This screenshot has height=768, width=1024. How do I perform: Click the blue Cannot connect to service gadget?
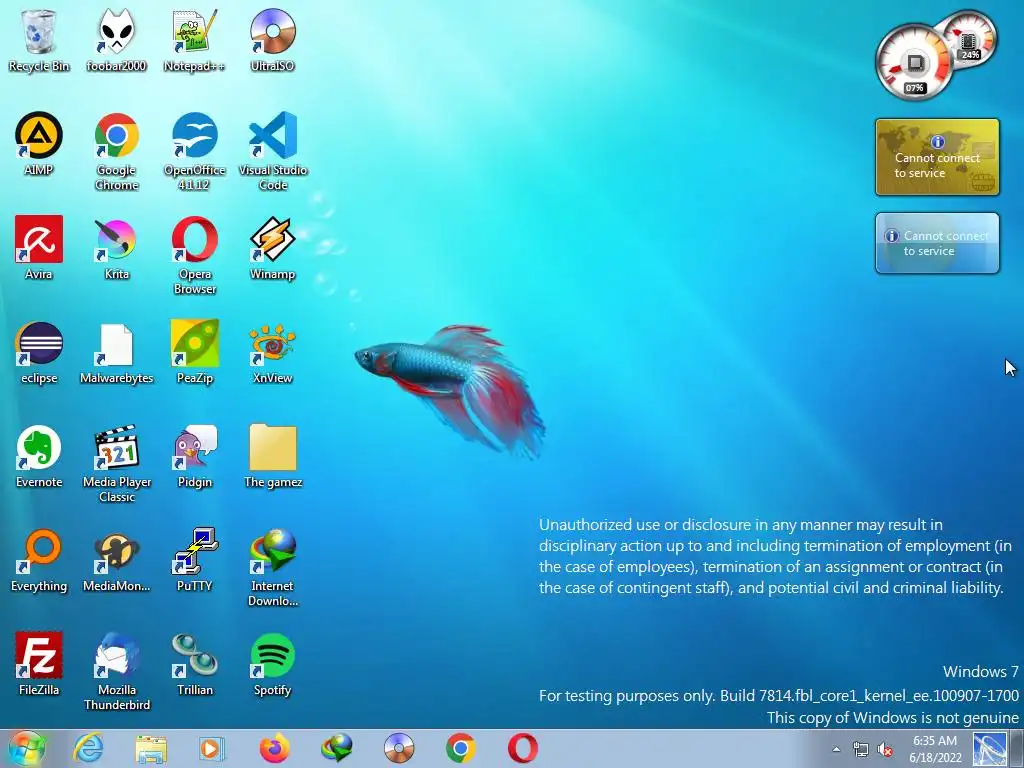click(x=937, y=243)
